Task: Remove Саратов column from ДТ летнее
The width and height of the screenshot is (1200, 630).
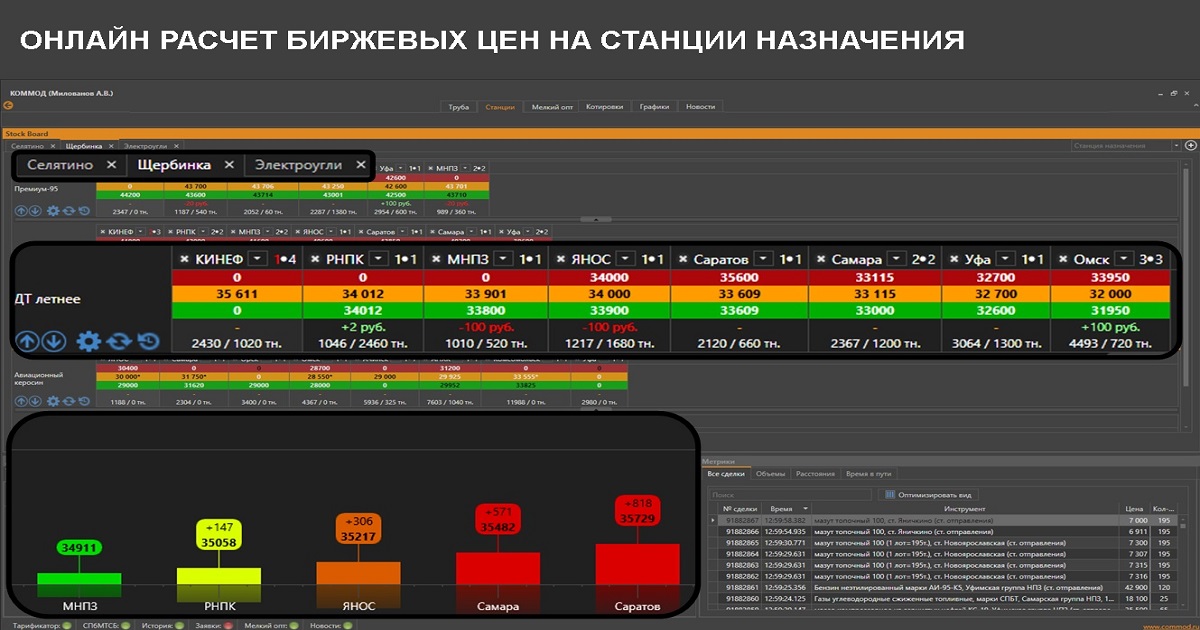Action: coord(683,259)
